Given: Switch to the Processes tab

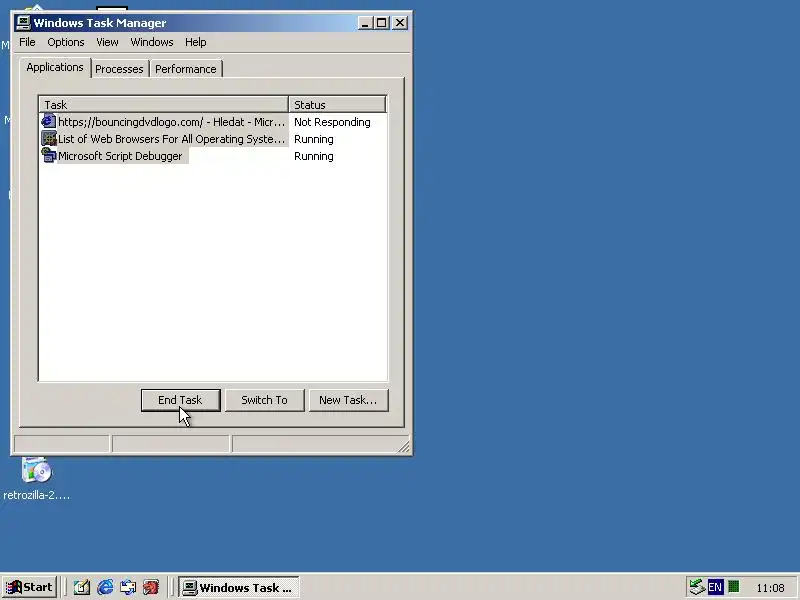Looking at the screenshot, I should click(119, 69).
